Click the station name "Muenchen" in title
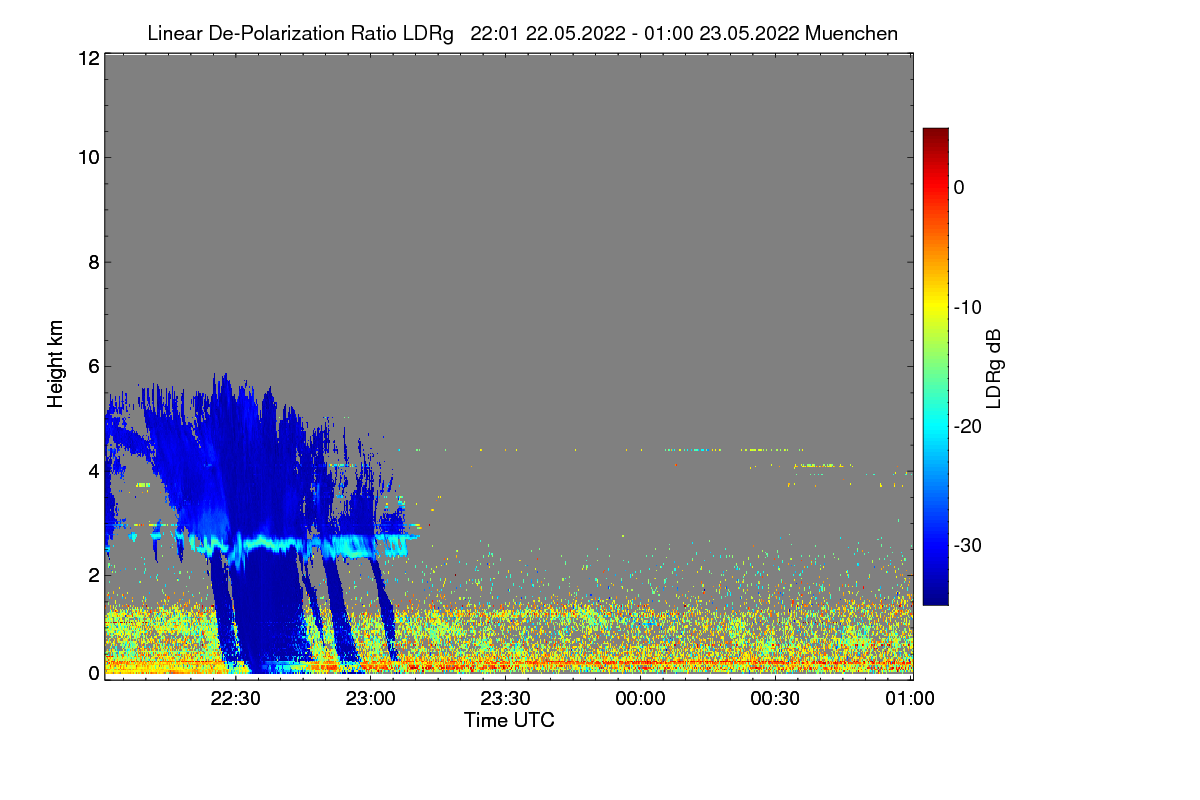The image size is (1200, 800). (851, 33)
